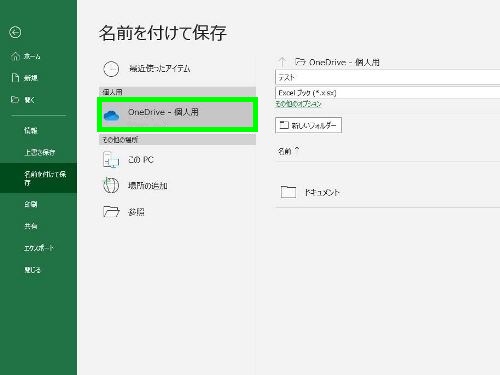Click the recent items clock icon
Viewport: 500px width, 375px height.
click(x=111, y=69)
